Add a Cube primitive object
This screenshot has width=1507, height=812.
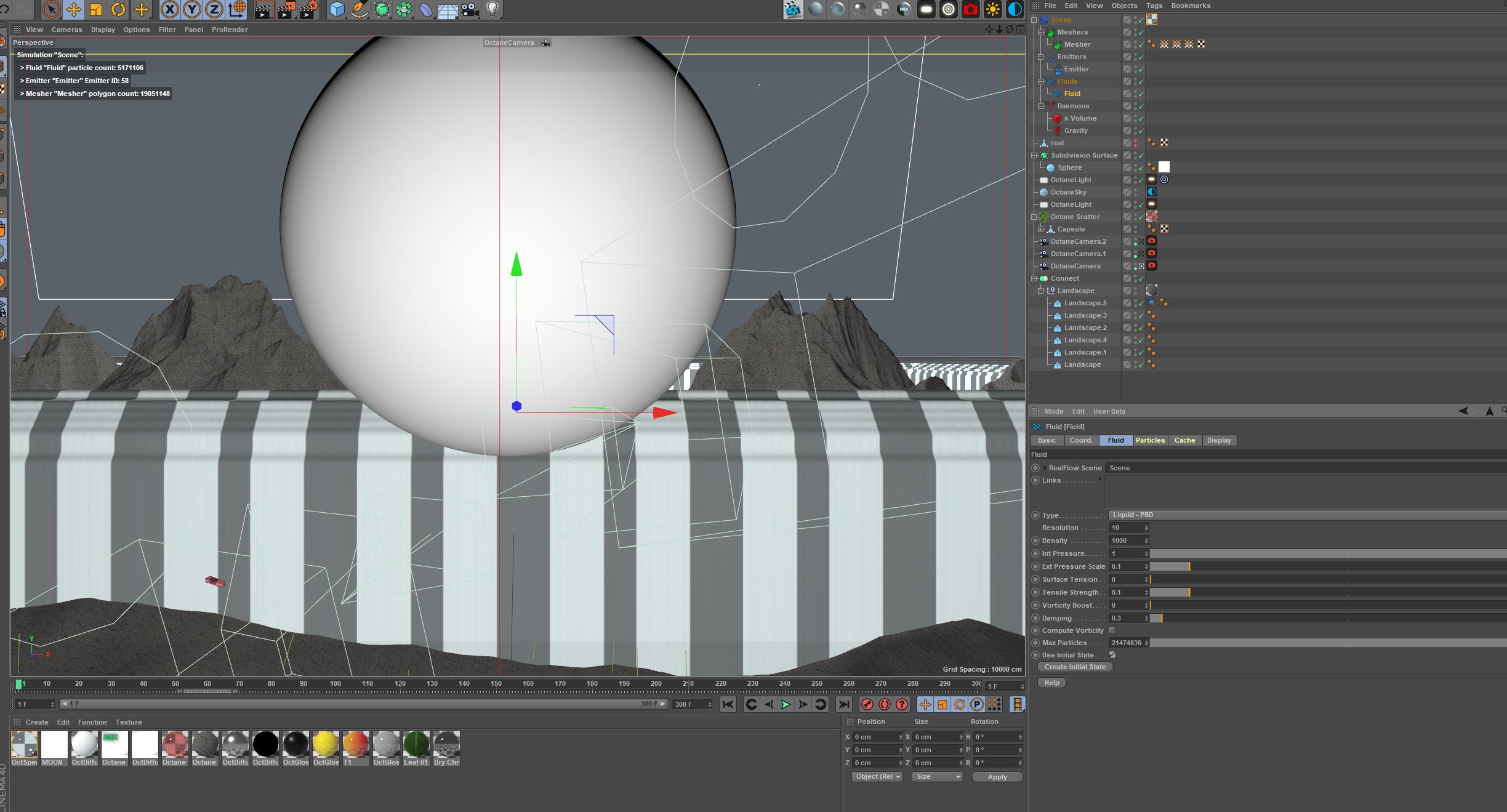tap(337, 9)
